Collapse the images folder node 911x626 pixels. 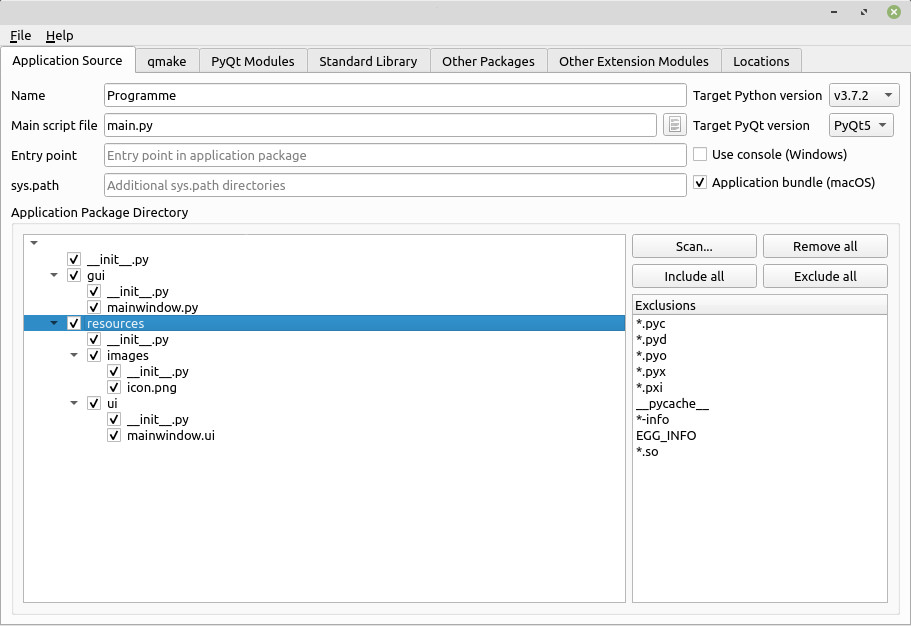pyautogui.click(x=74, y=355)
